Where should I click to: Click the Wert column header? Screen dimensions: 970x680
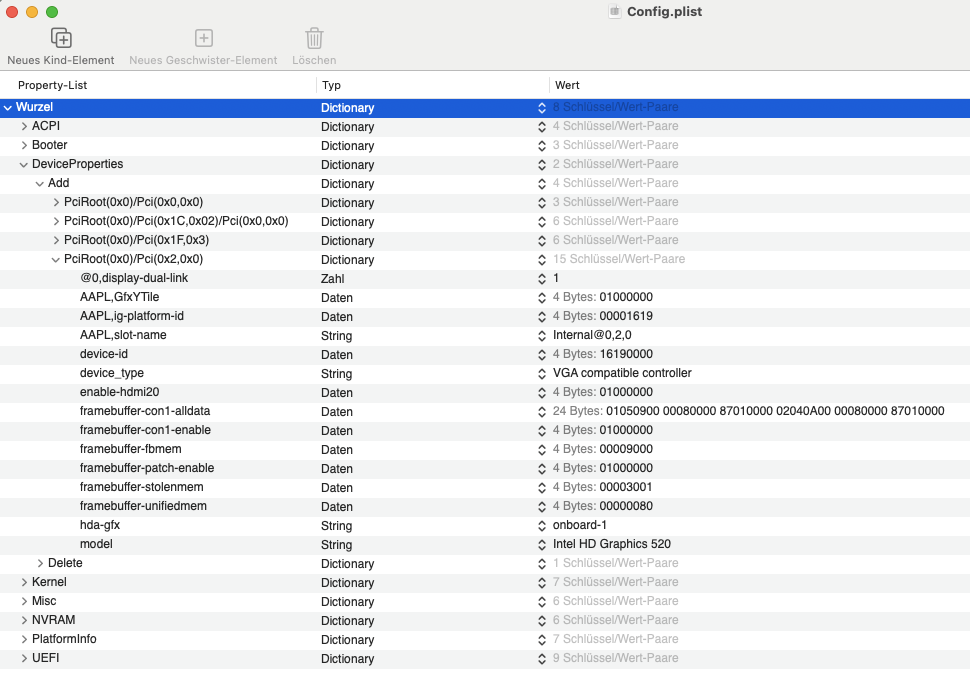point(567,85)
